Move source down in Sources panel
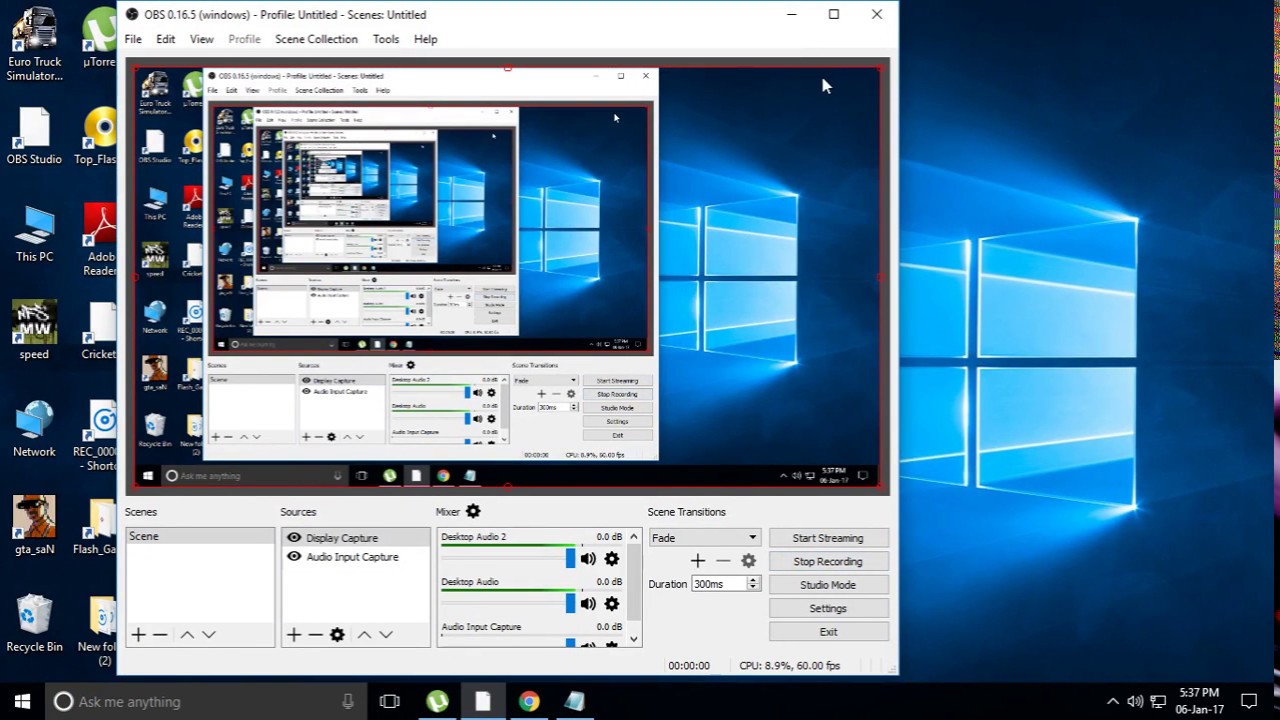Screen dimensions: 1280x720 [385, 634]
